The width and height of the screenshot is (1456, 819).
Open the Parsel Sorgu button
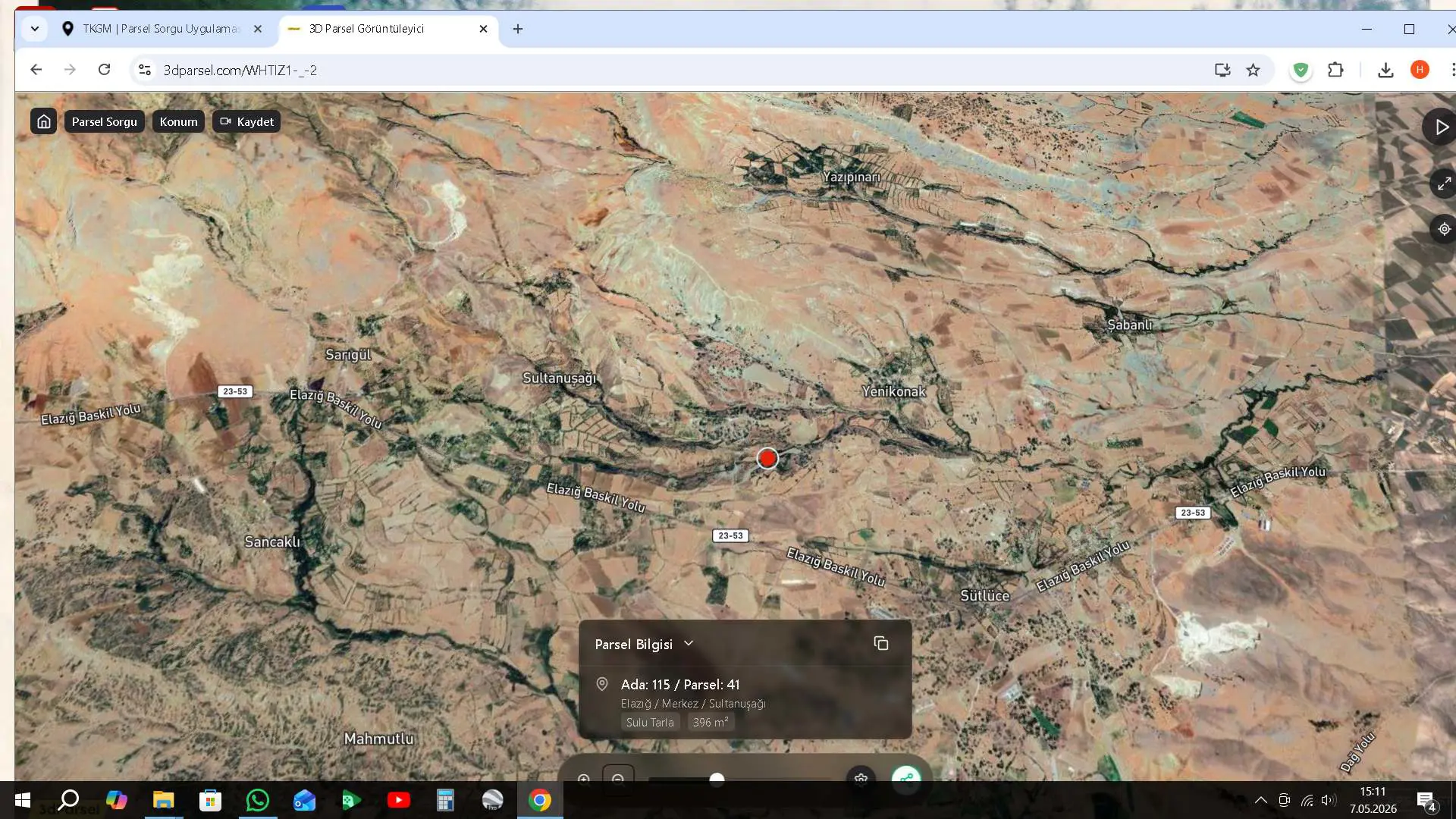coord(105,121)
